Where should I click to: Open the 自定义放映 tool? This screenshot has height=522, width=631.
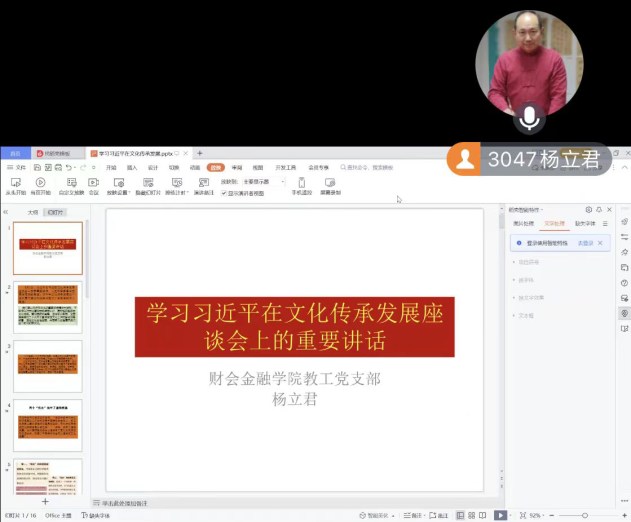click(72, 183)
